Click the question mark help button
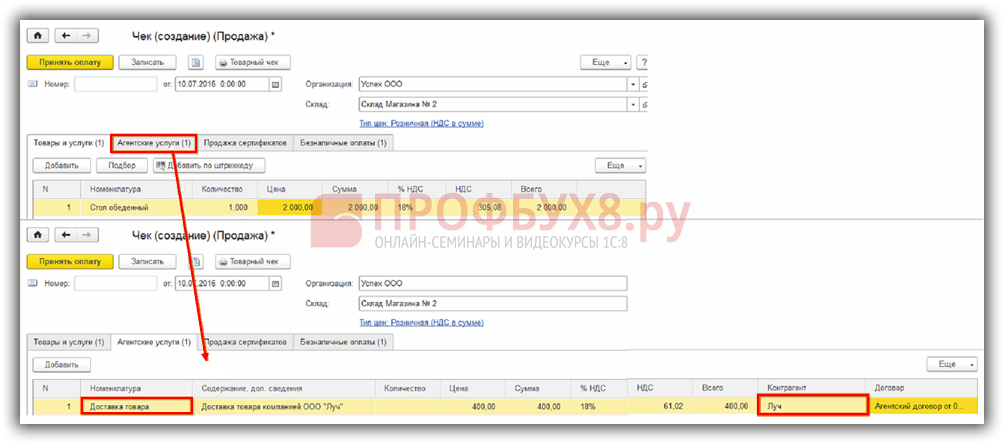The width and height of the screenshot is (1004, 444). 641,63
